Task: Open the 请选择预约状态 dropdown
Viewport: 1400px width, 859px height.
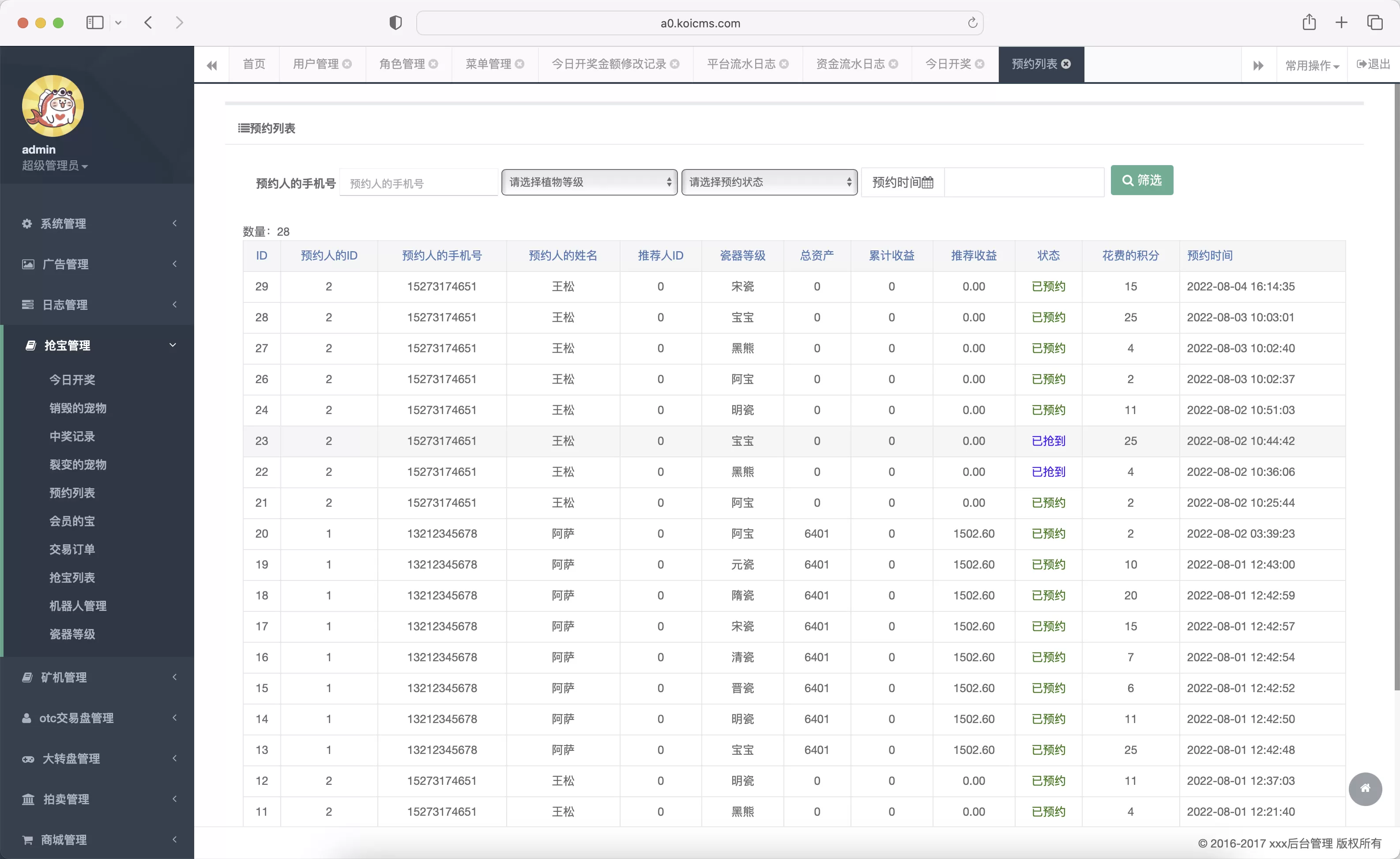Action: 769,182
